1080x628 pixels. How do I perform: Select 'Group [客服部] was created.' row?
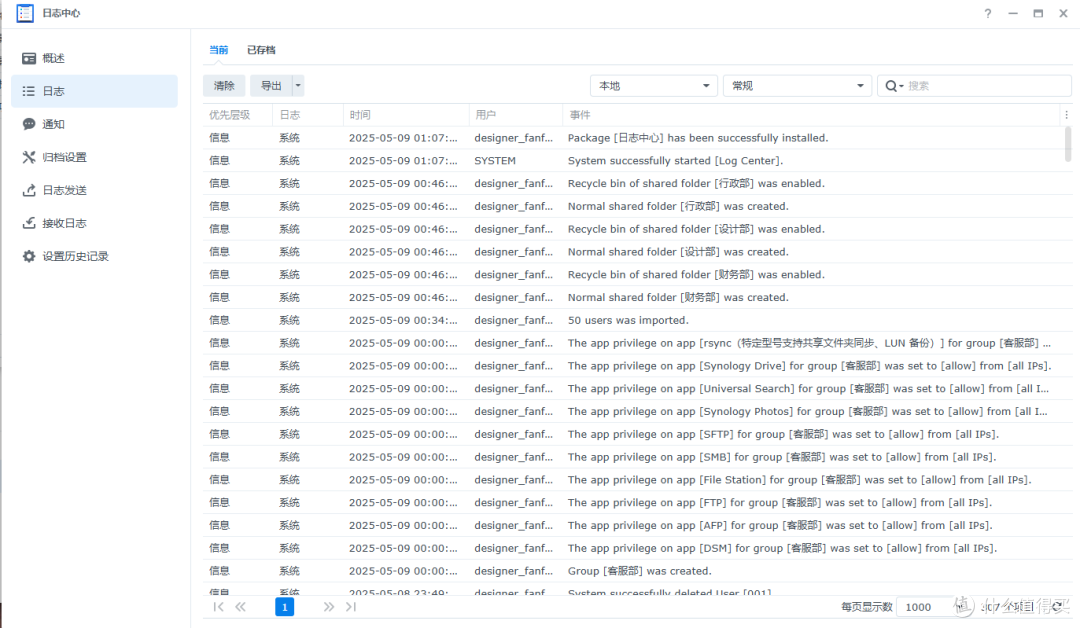click(x=638, y=571)
